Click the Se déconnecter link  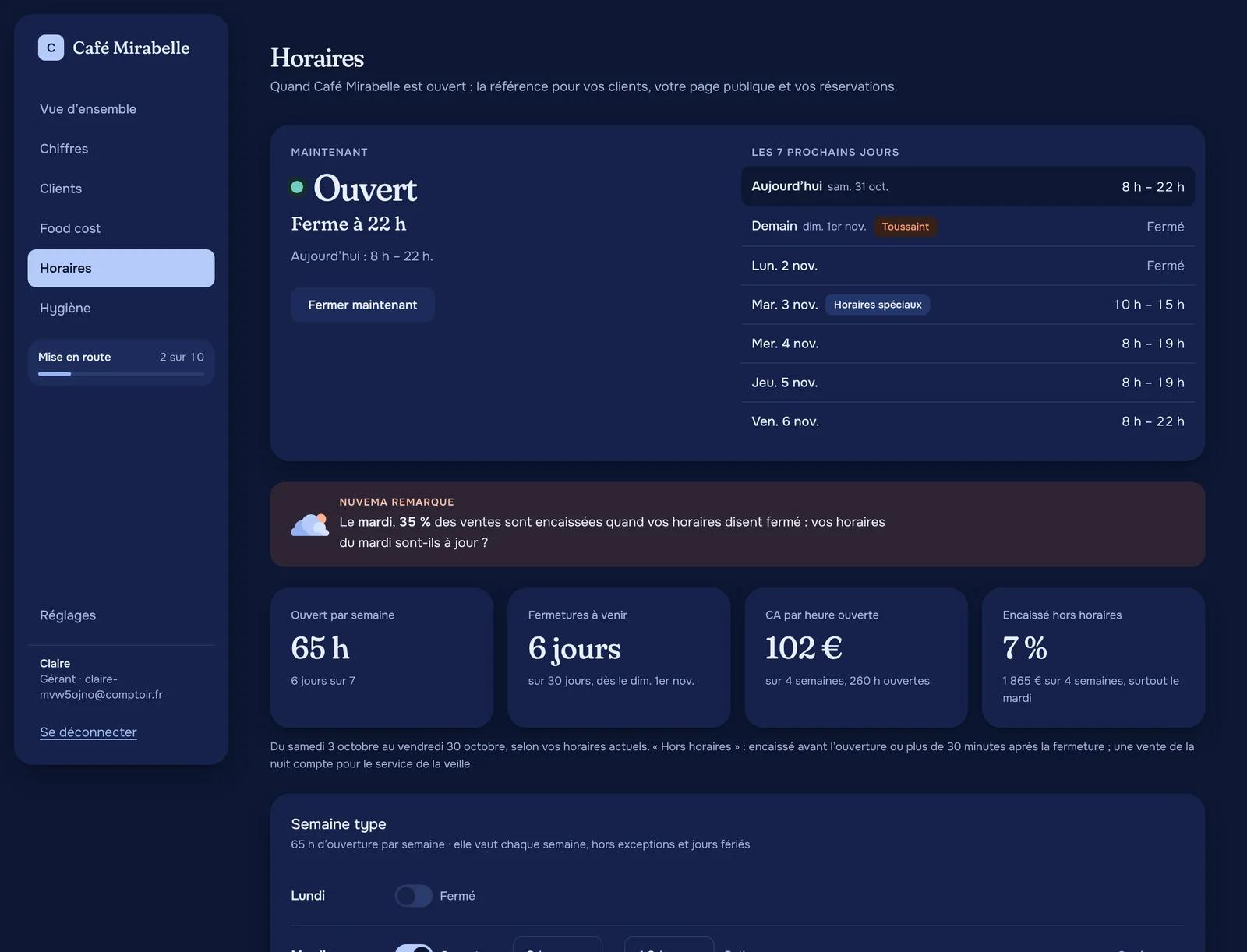(x=88, y=732)
